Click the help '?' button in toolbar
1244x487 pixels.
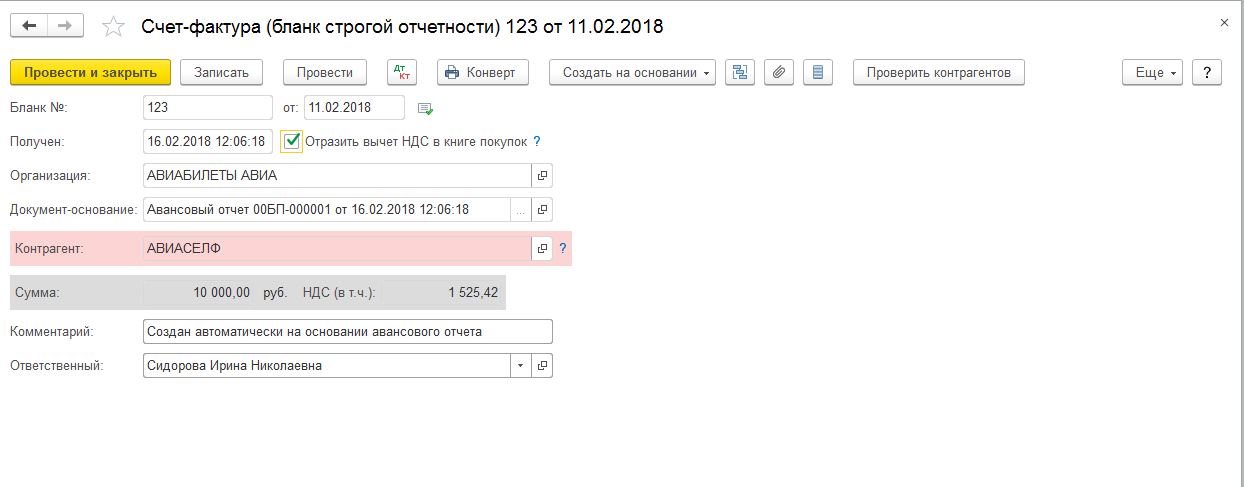point(1207,72)
